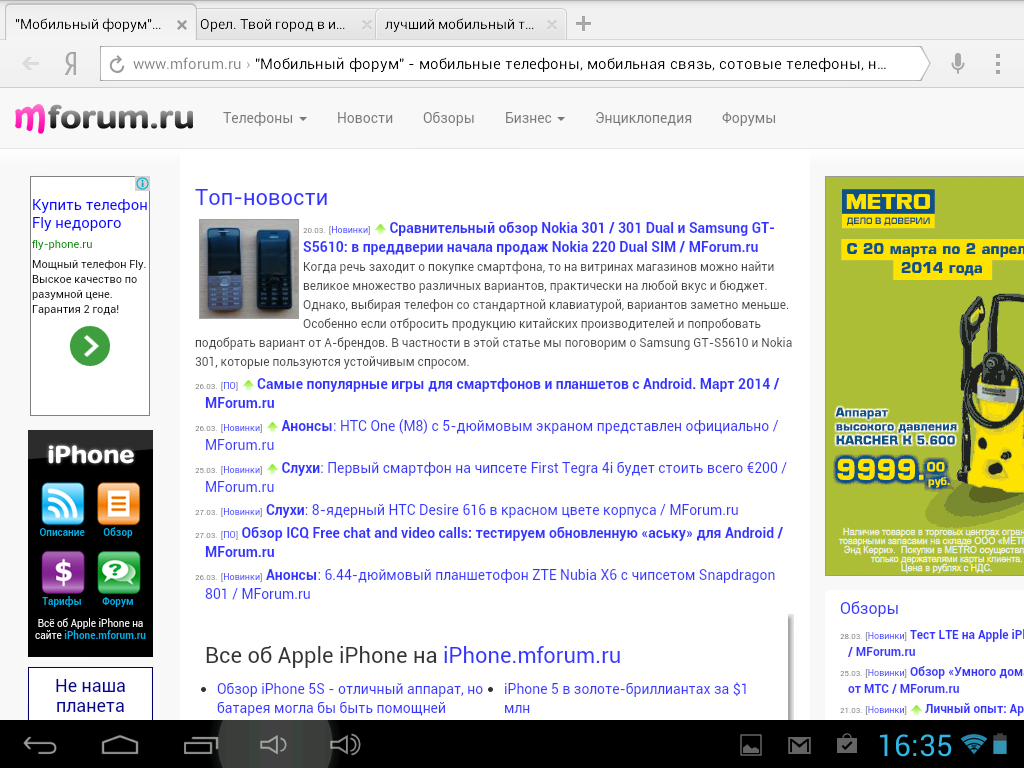
Task: Open a new tab with plus button
Action: coord(583,24)
